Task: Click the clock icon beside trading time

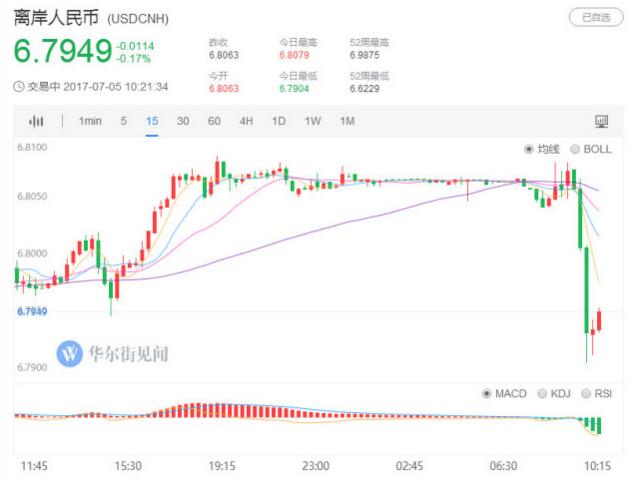Action: pos(19,87)
